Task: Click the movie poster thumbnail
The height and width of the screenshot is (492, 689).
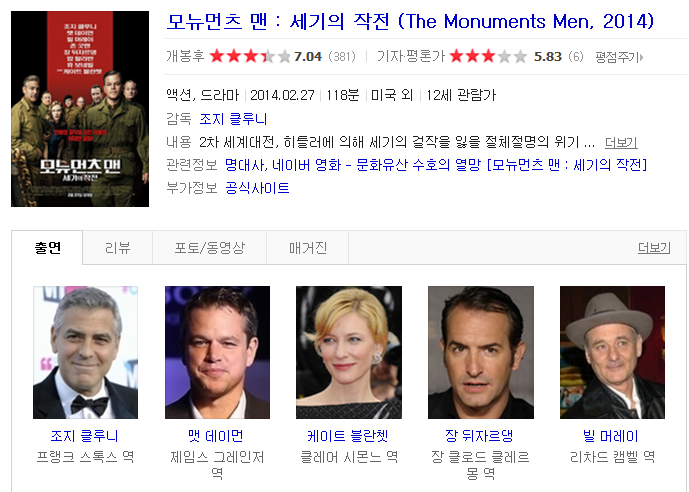Action: tap(80, 109)
